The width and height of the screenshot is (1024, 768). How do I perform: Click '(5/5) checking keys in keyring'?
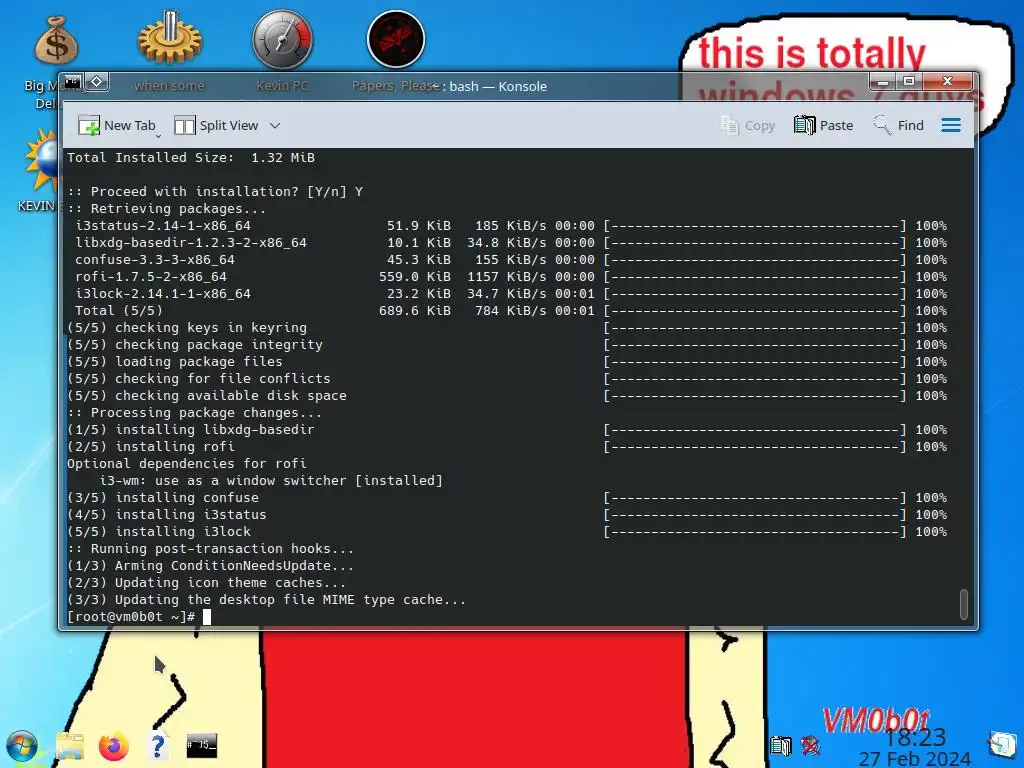187,327
